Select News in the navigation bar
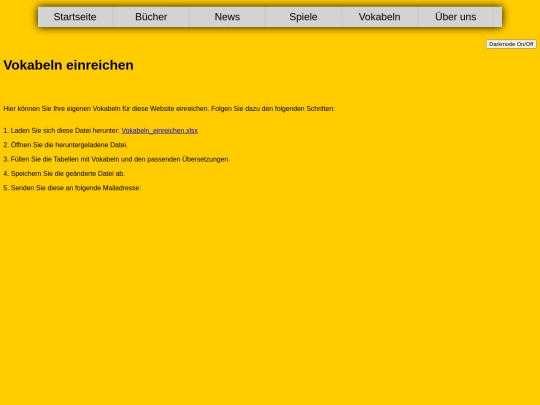The height and width of the screenshot is (405, 540). point(227,17)
